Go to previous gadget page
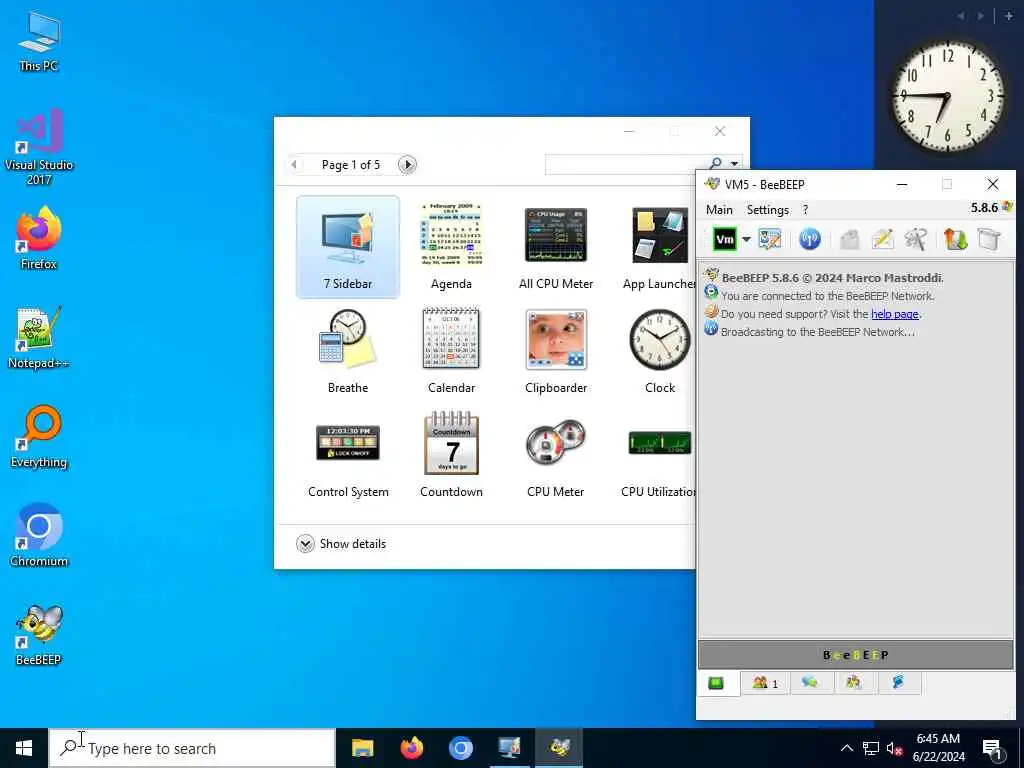 point(295,165)
